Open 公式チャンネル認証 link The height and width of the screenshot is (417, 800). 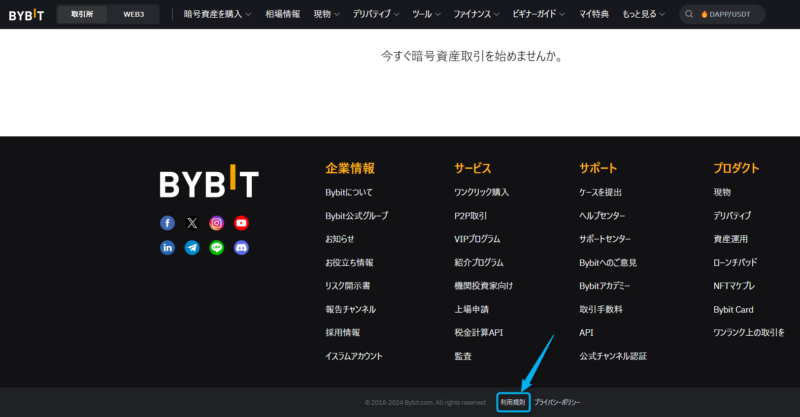(x=613, y=356)
